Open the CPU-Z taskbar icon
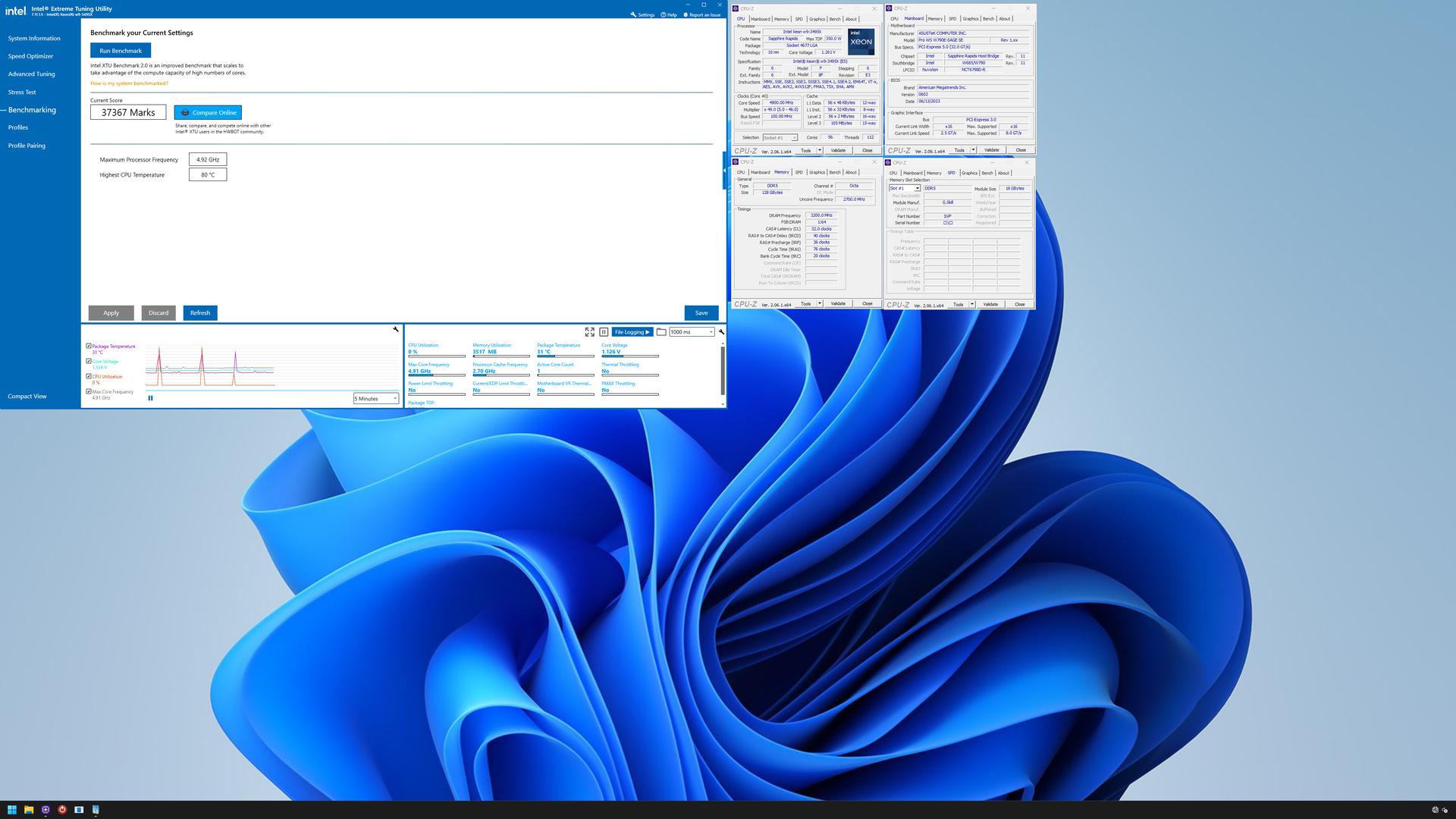 point(45,810)
